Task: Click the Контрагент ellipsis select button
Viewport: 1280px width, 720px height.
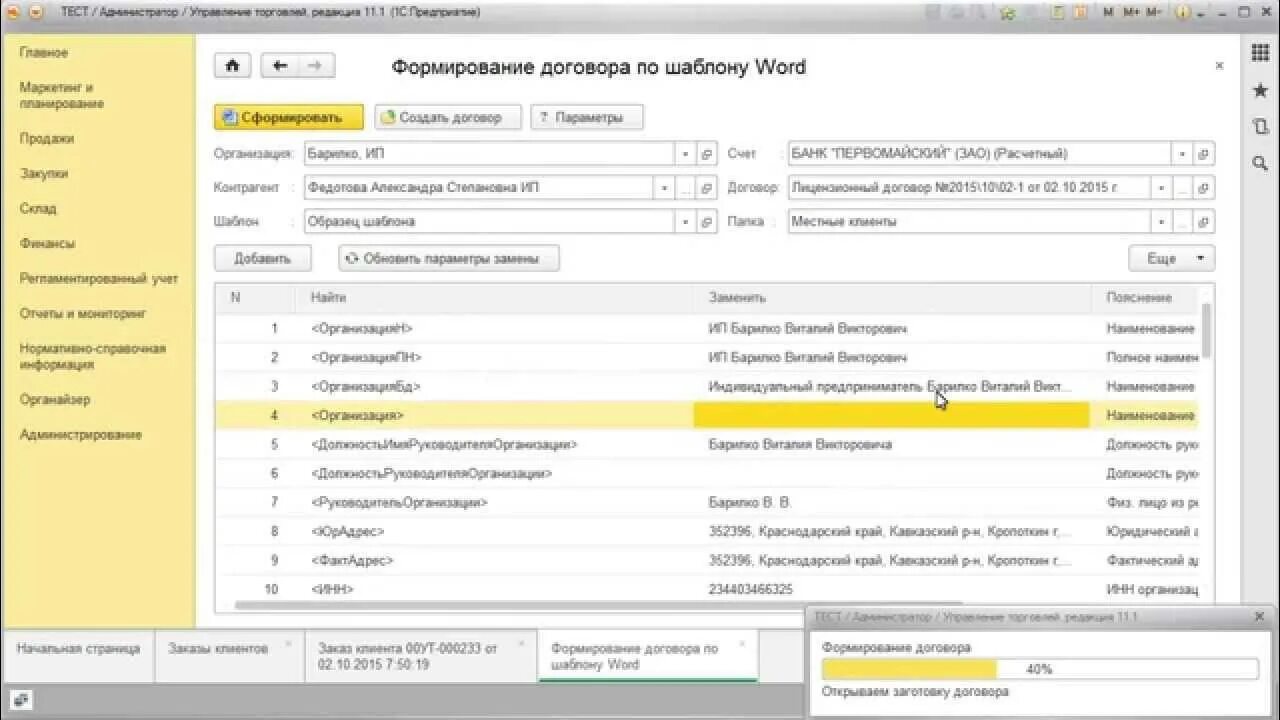Action: click(x=685, y=188)
